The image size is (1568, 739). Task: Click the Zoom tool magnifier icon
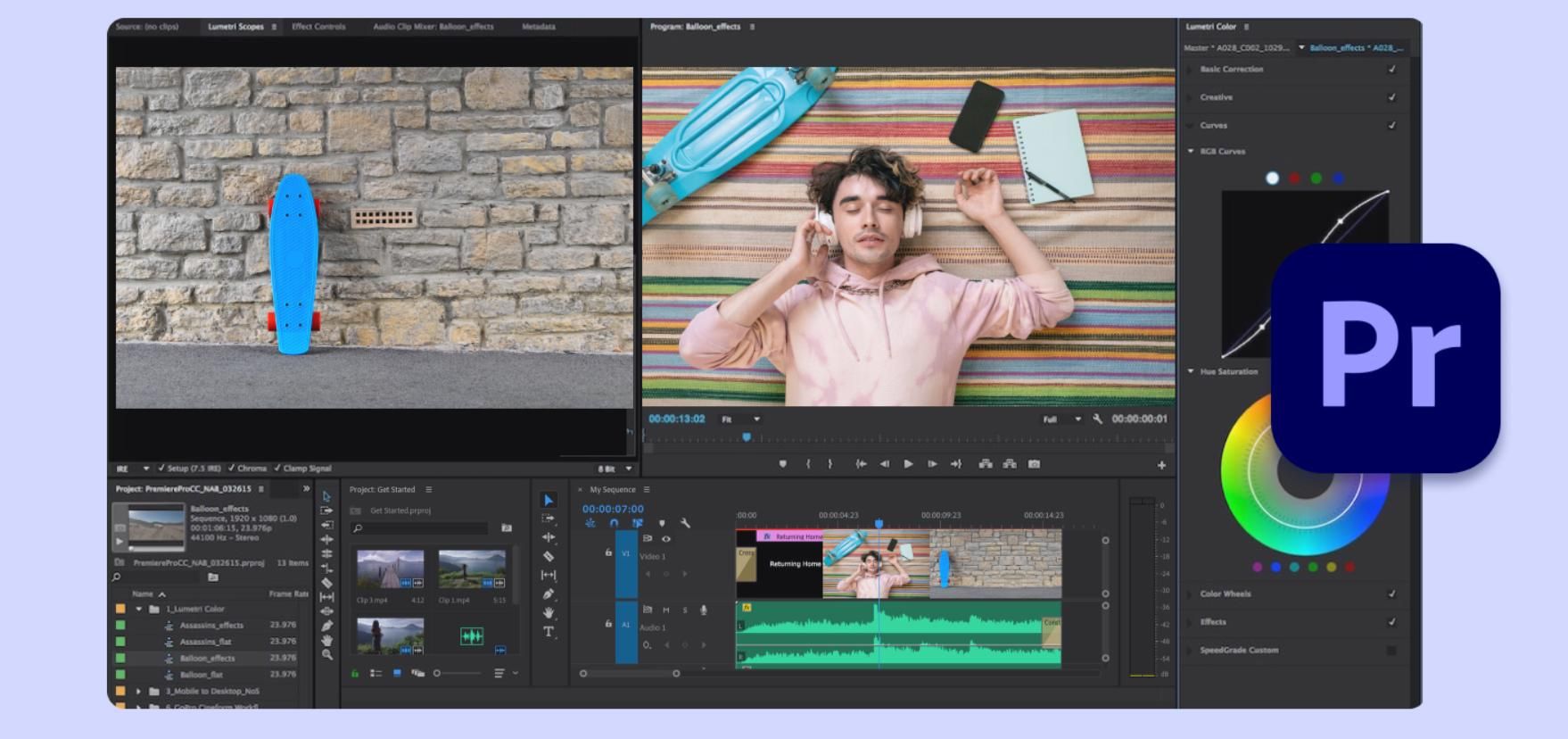tap(327, 655)
